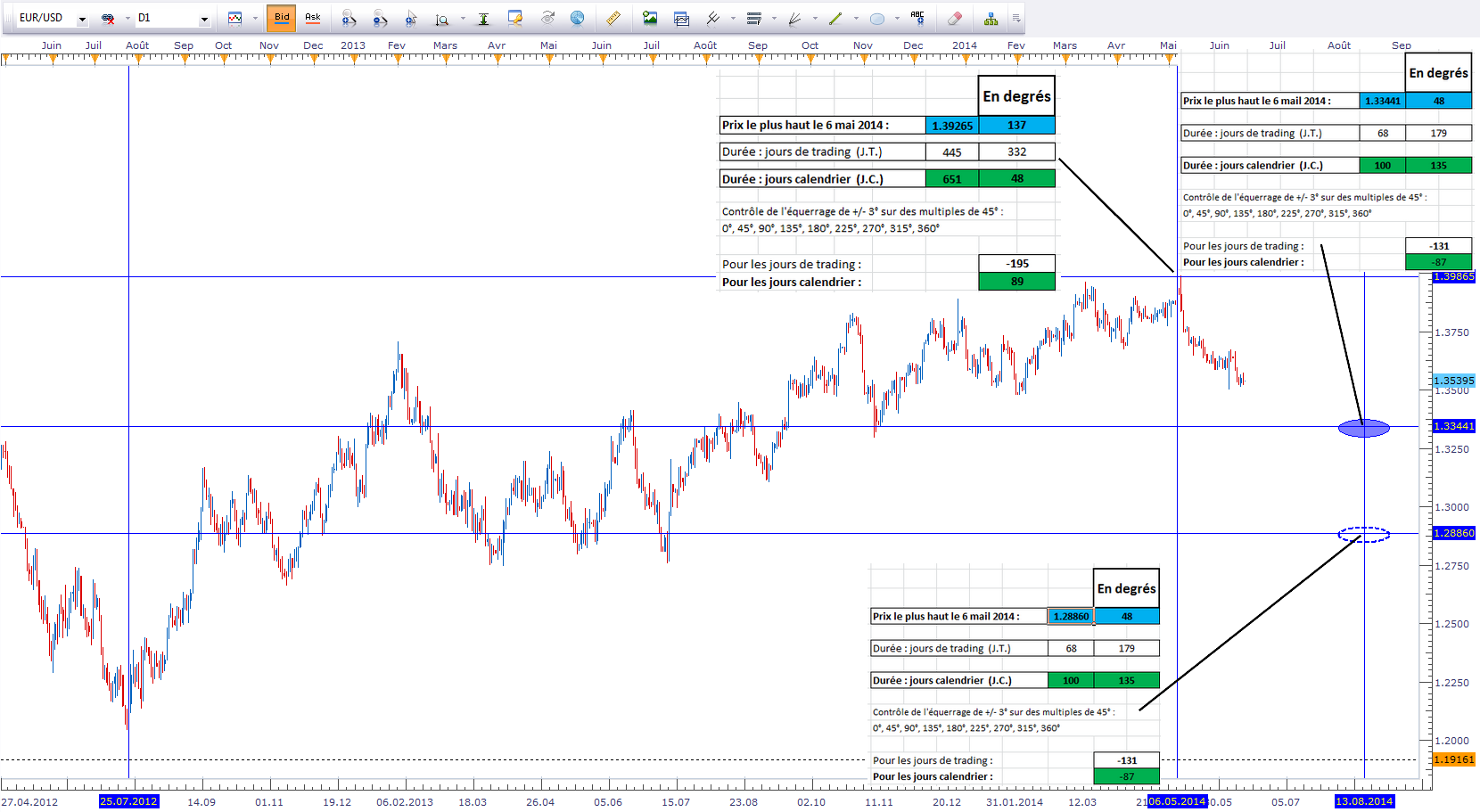
Task: Click the cell showing 332
Action: point(1017,152)
